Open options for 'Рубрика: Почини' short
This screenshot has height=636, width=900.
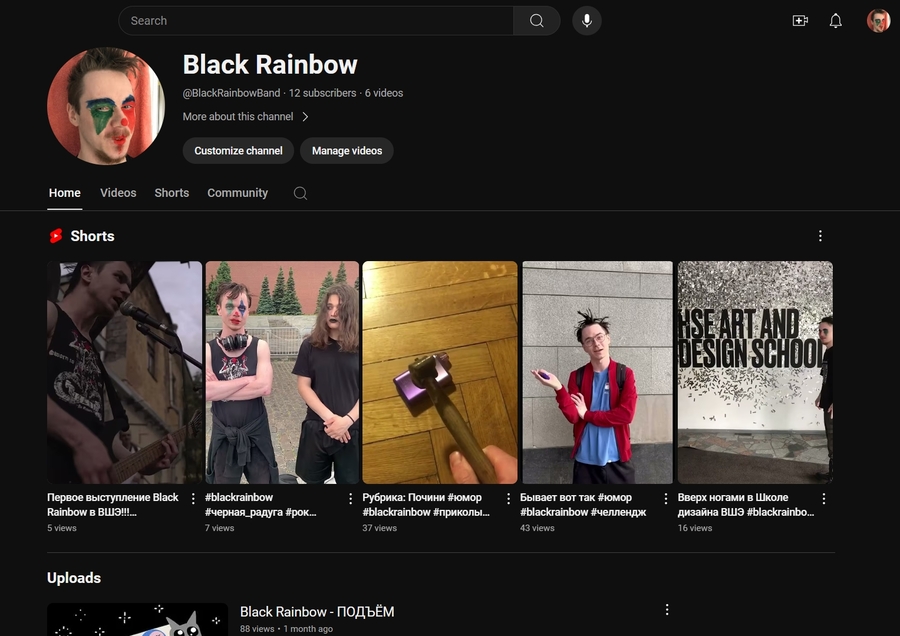[508, 498]
